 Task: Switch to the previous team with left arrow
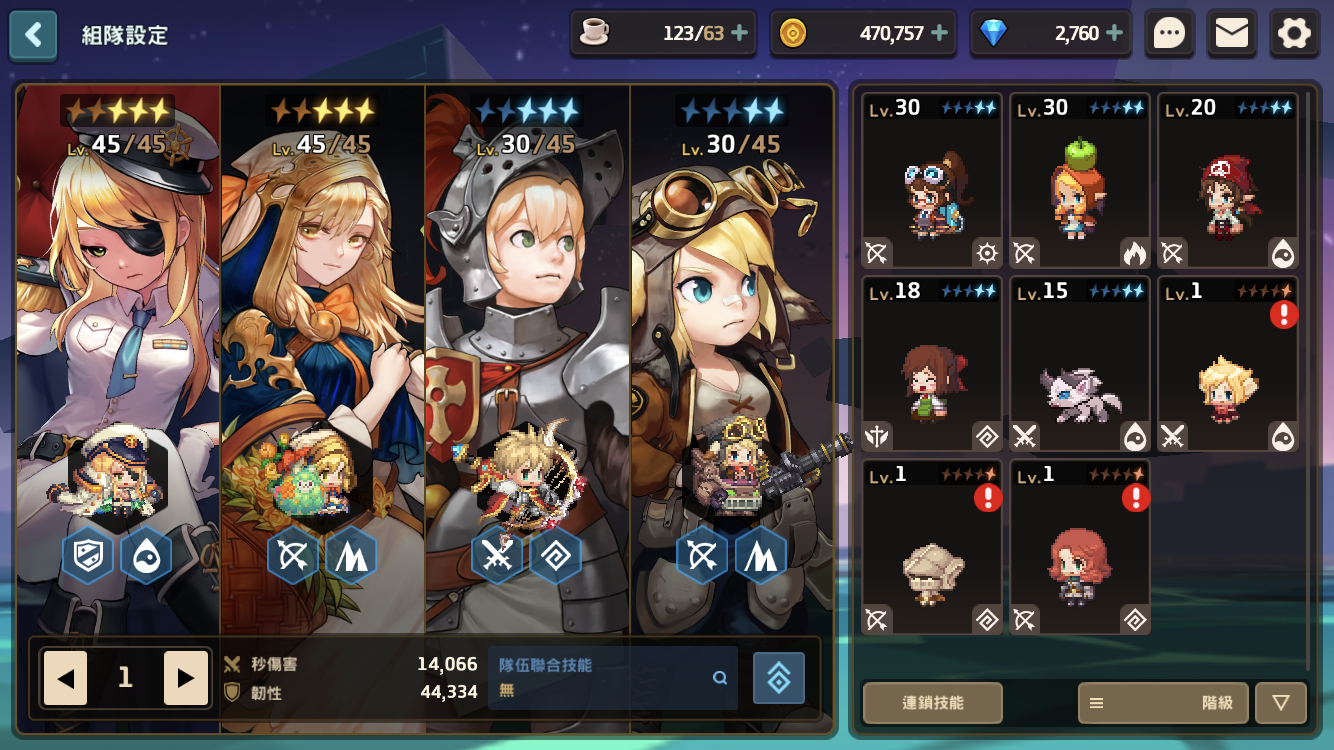pos(65,678)
